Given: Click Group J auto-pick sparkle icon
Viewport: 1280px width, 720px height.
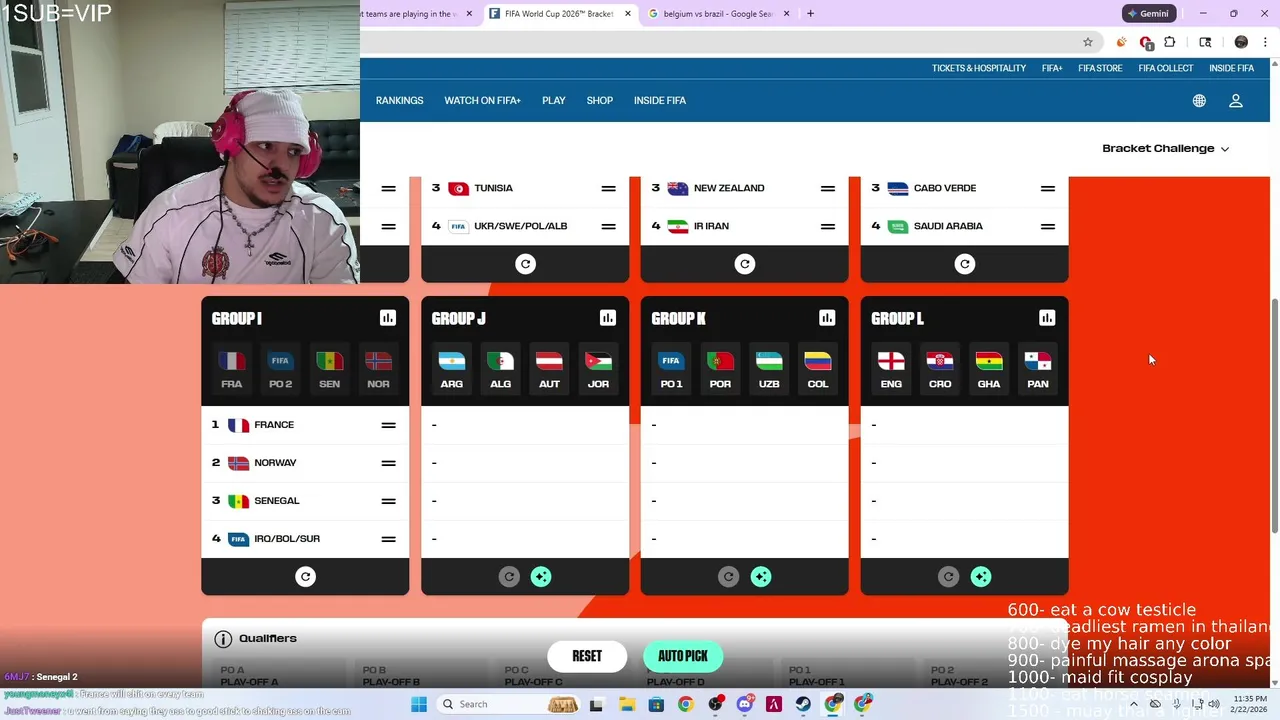Looking at the screenshot, I should [x=541, y=576].
